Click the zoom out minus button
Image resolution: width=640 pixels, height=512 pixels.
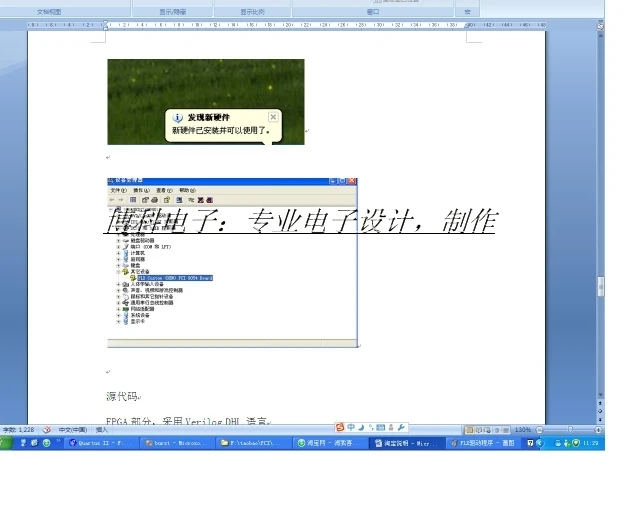coord(539,430)
